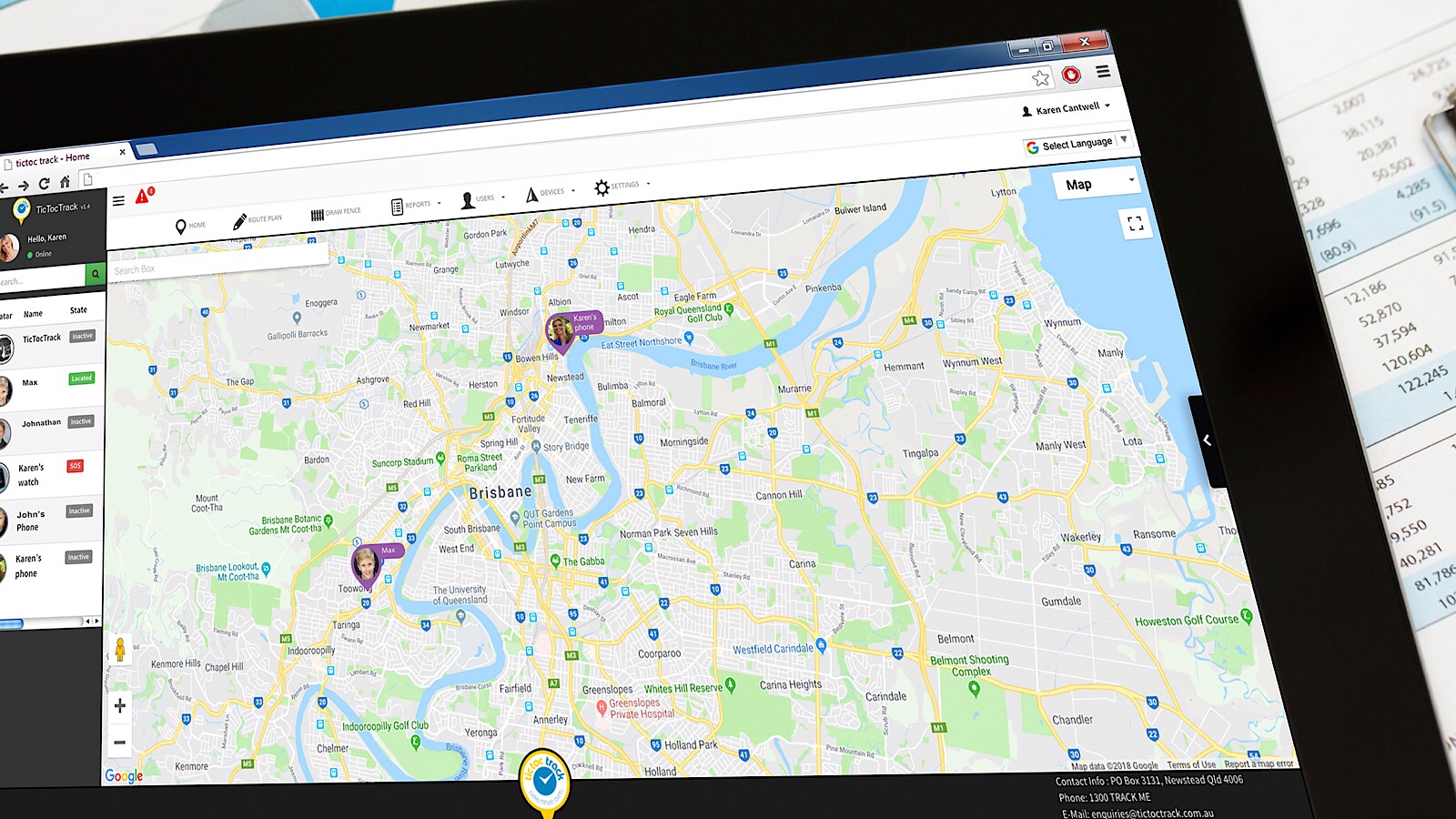Open Terms of Use map link
The image size is (1456, 819).
click(x=1191, y=764)
